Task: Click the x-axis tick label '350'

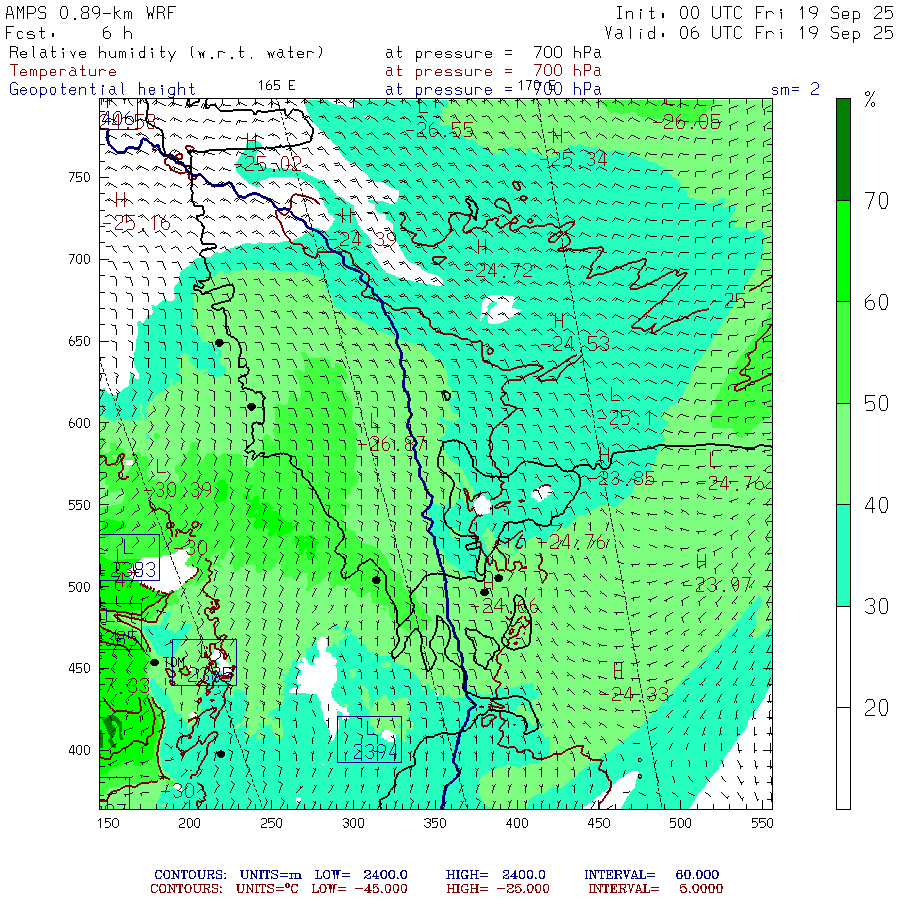Action: 435,823
